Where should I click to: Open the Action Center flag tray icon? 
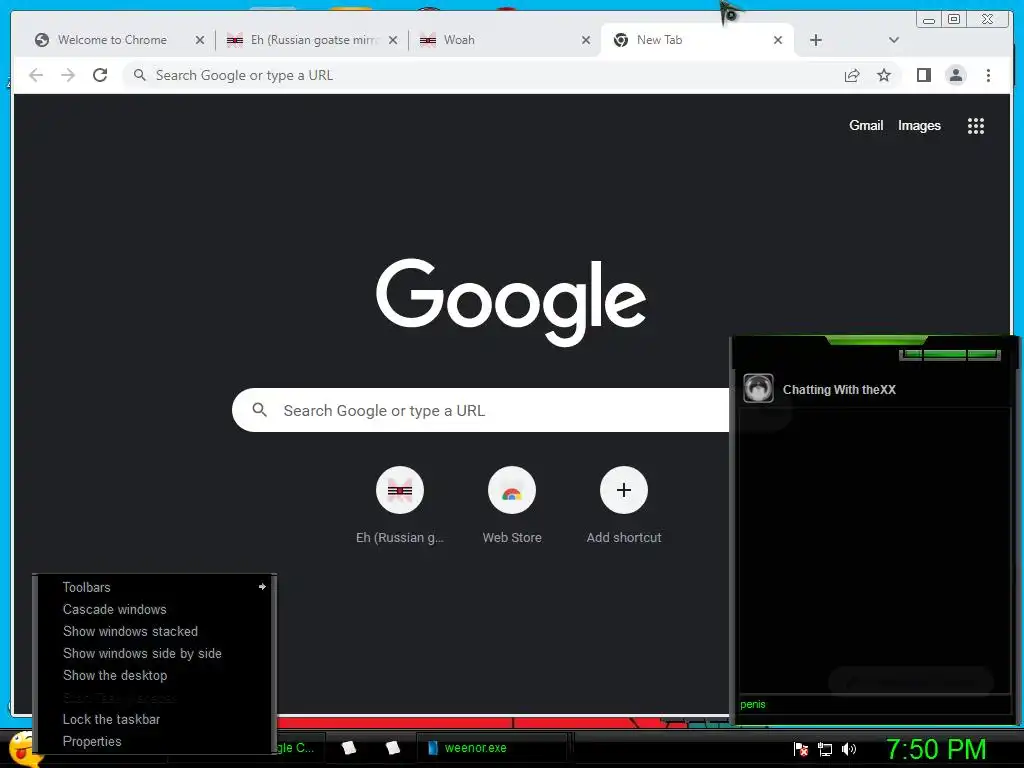click(x=801, y=749)
